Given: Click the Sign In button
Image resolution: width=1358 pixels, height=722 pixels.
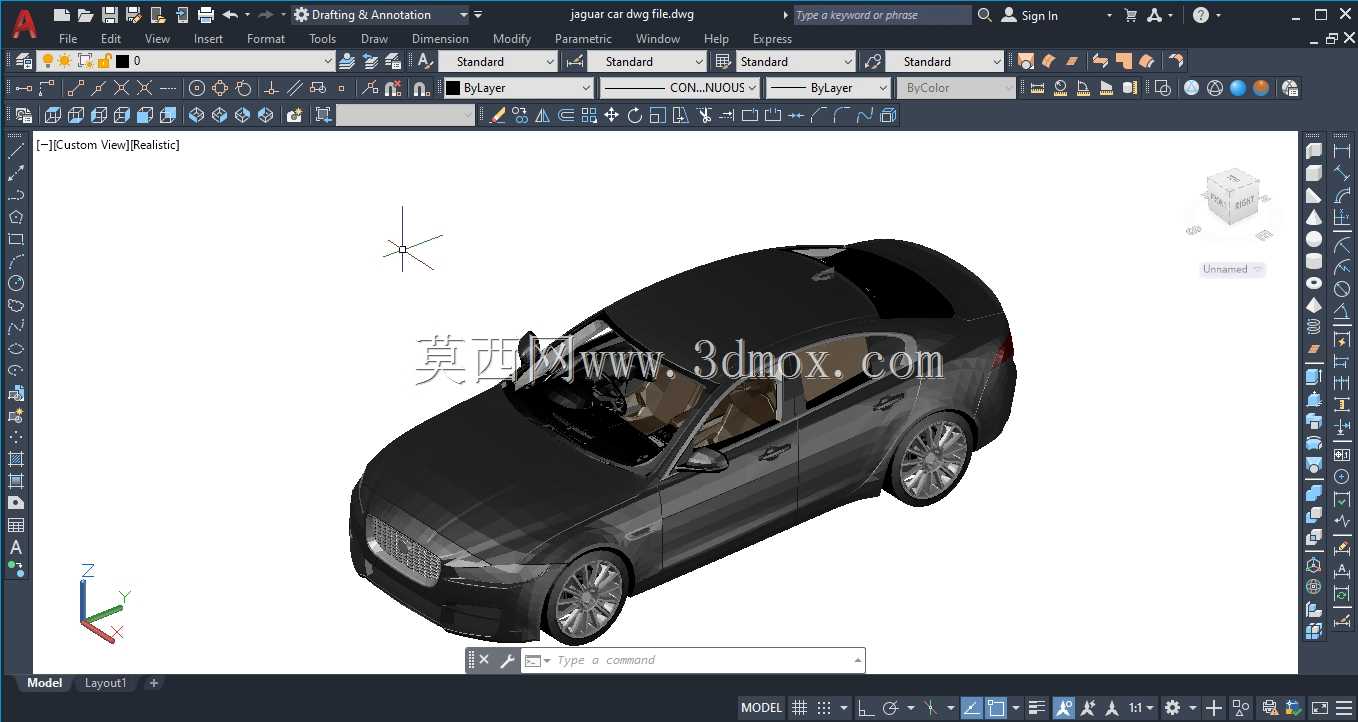Looking at the screenshot, I should 1030,15.
